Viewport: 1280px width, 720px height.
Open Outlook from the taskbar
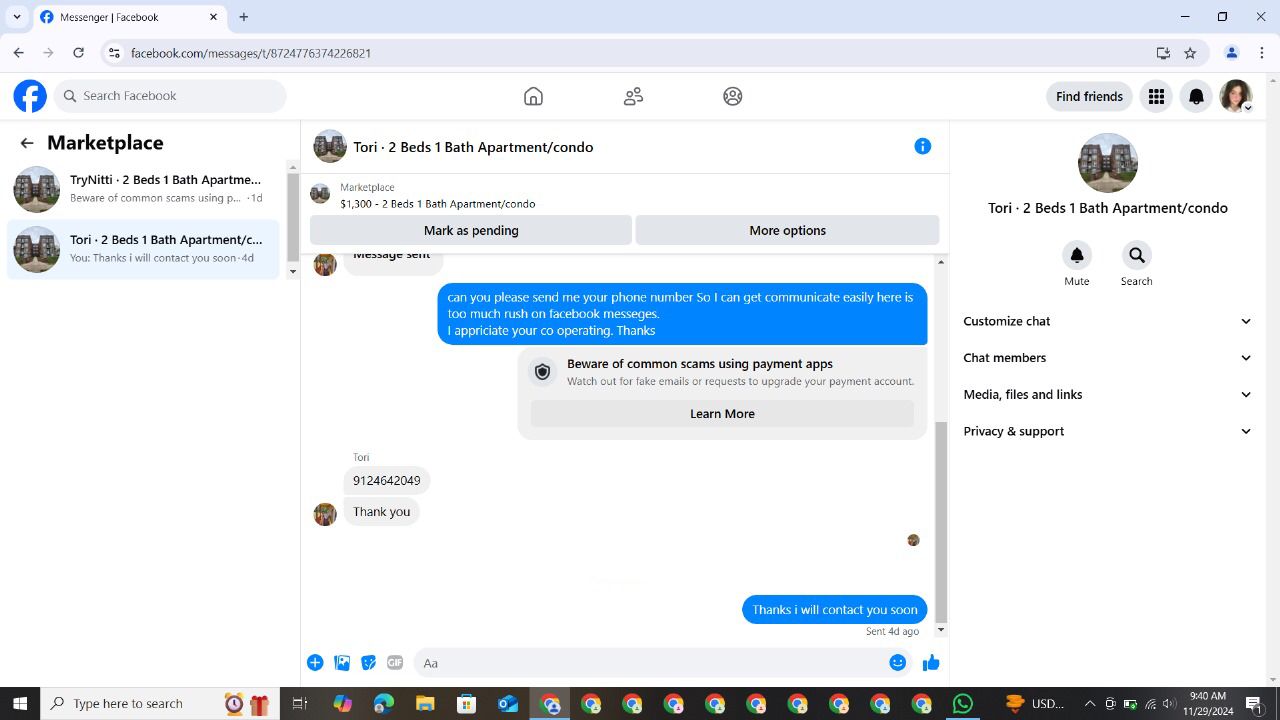tap(508, 704)
